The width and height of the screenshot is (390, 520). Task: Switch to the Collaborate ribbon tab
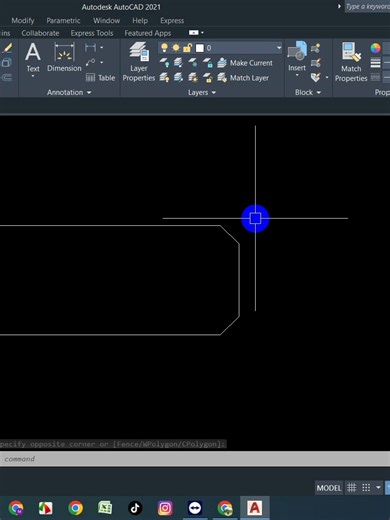(40, 33)
